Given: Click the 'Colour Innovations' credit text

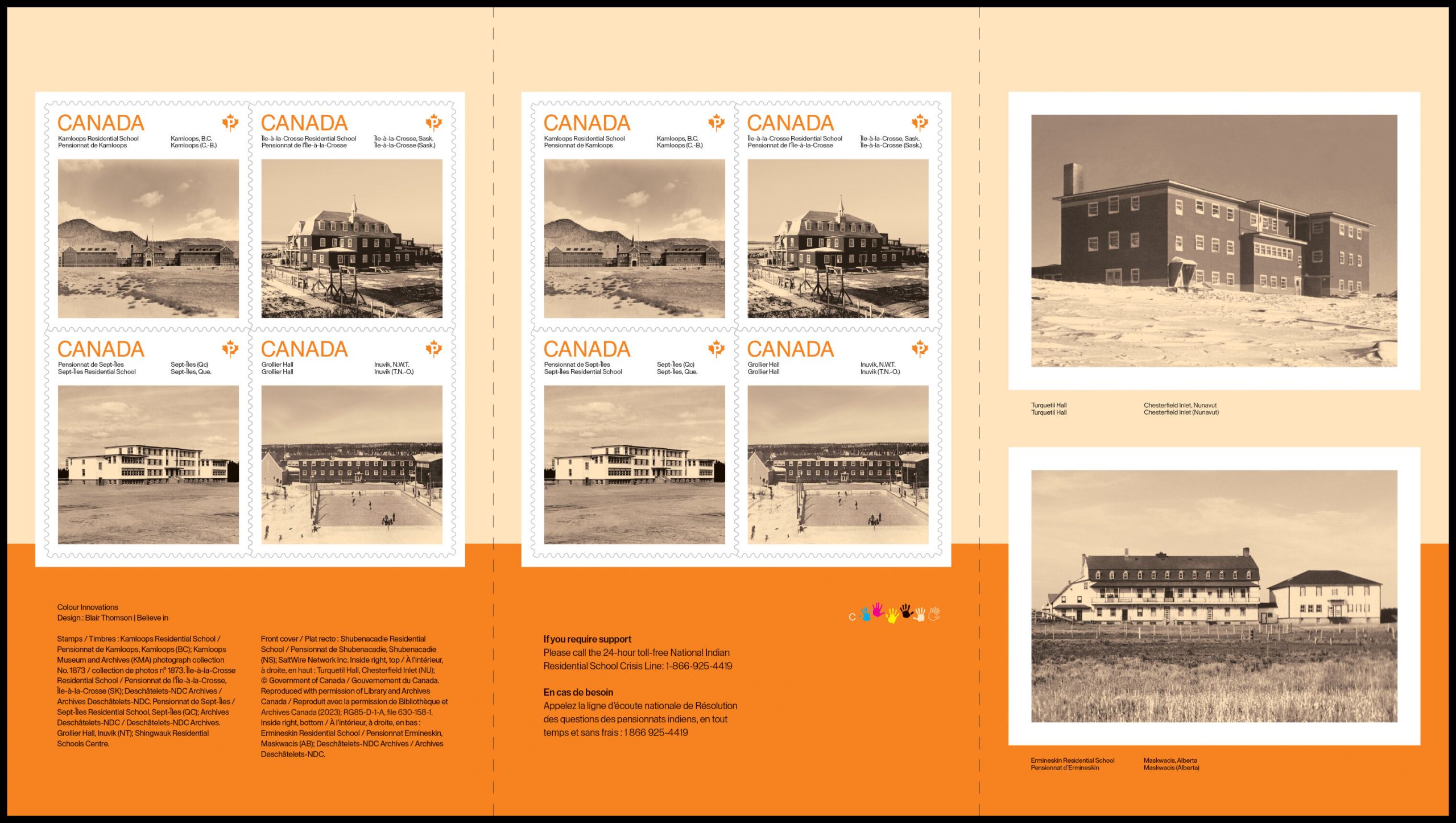Looking at the screenshot, I should (88, 607).
